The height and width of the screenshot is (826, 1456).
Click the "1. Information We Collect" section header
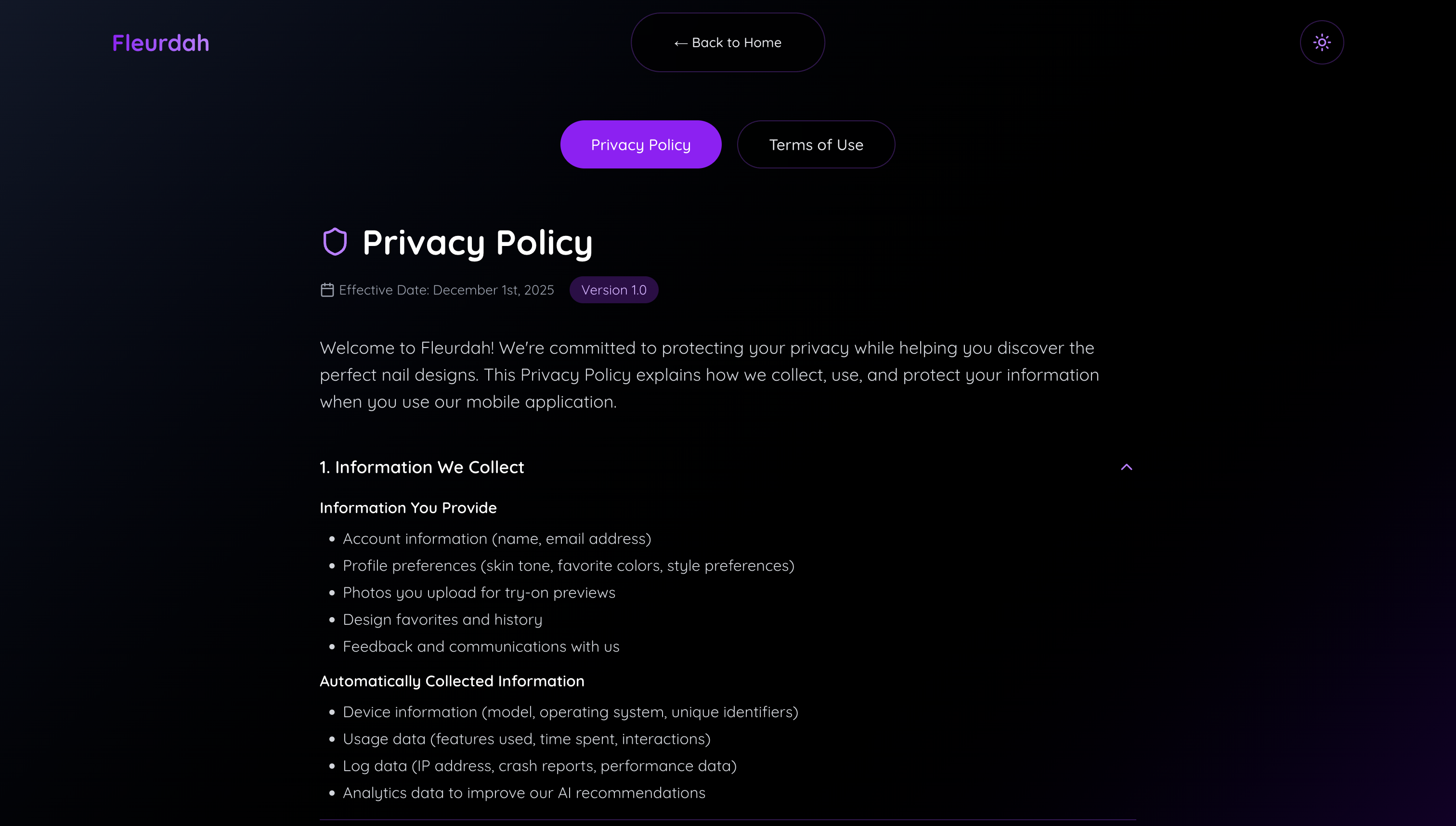coord(422,467)
